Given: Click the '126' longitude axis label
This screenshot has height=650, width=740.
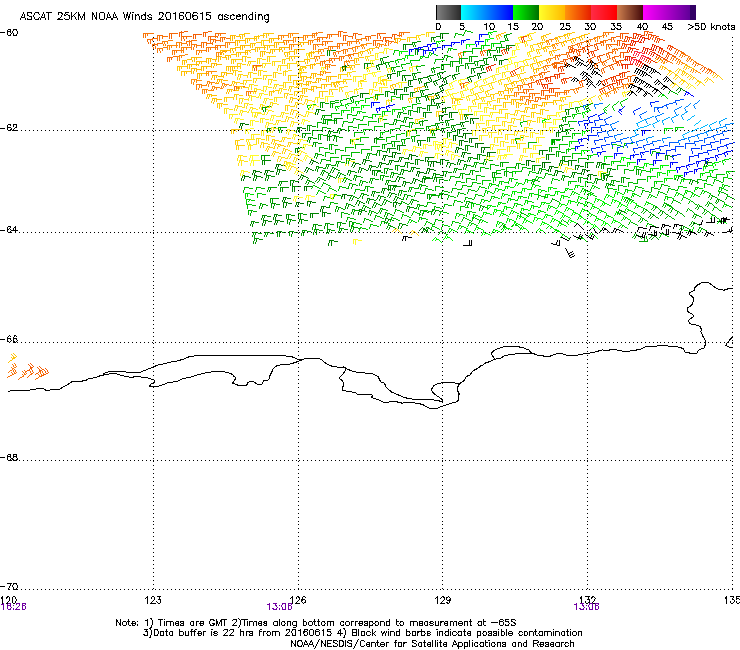Looking at the screenshot, I should tap(298, 600).
